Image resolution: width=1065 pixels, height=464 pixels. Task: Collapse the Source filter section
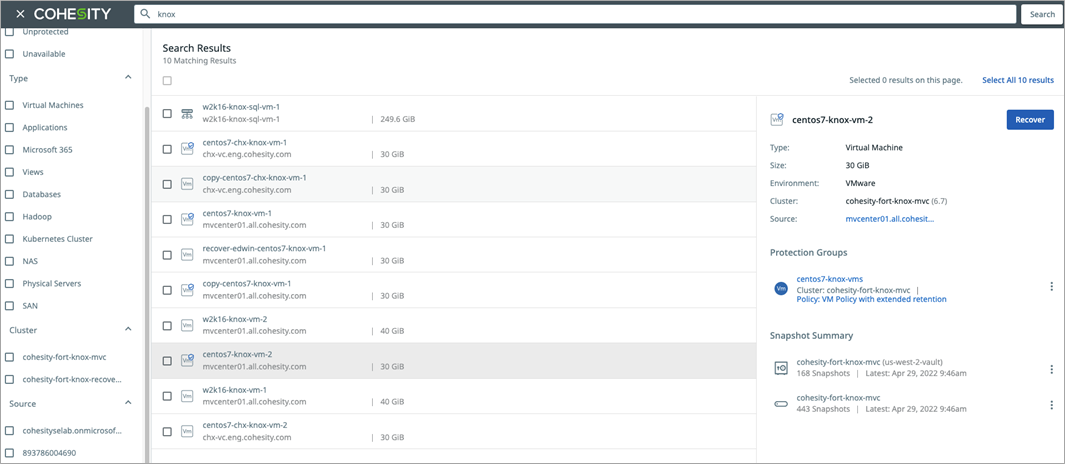128,404
